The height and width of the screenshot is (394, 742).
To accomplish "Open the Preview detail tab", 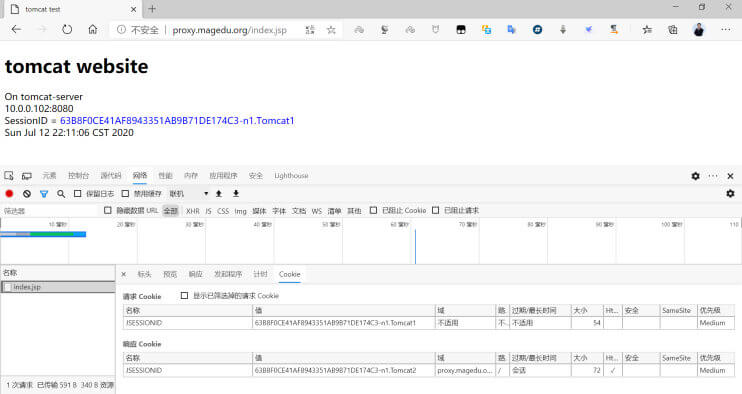I will point(170,274).
